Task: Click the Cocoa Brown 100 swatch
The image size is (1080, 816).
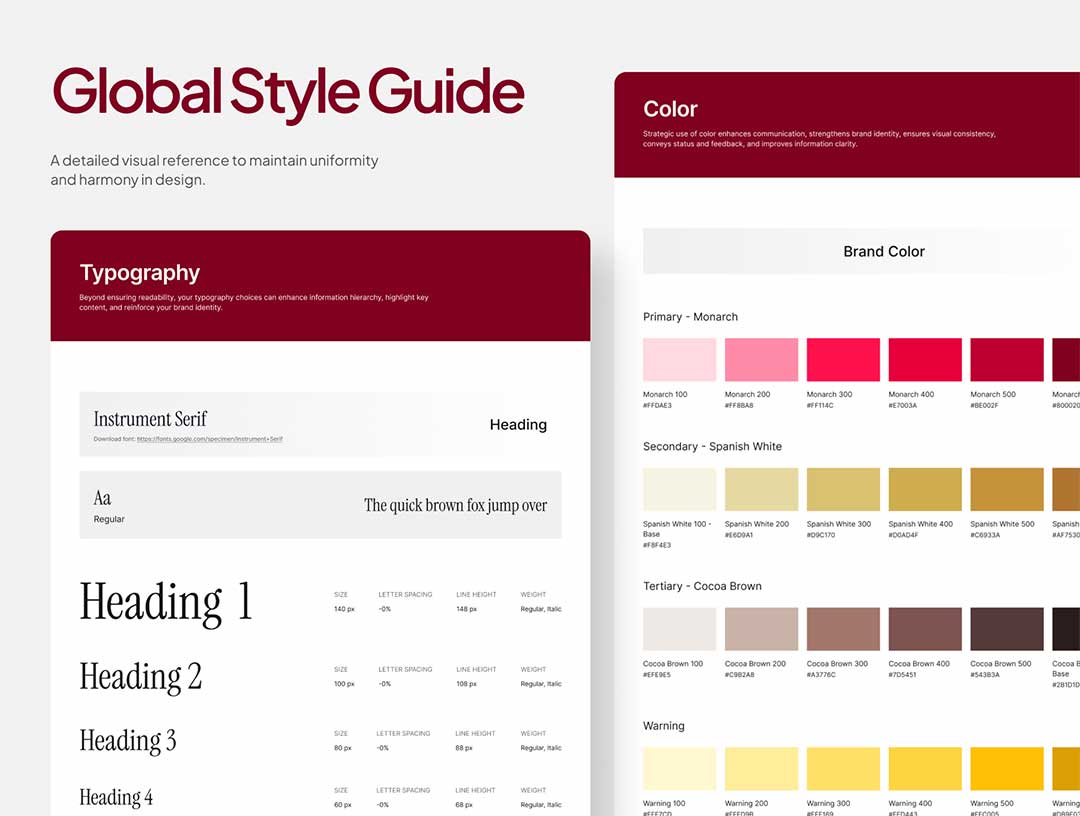Action: (679, 629)
